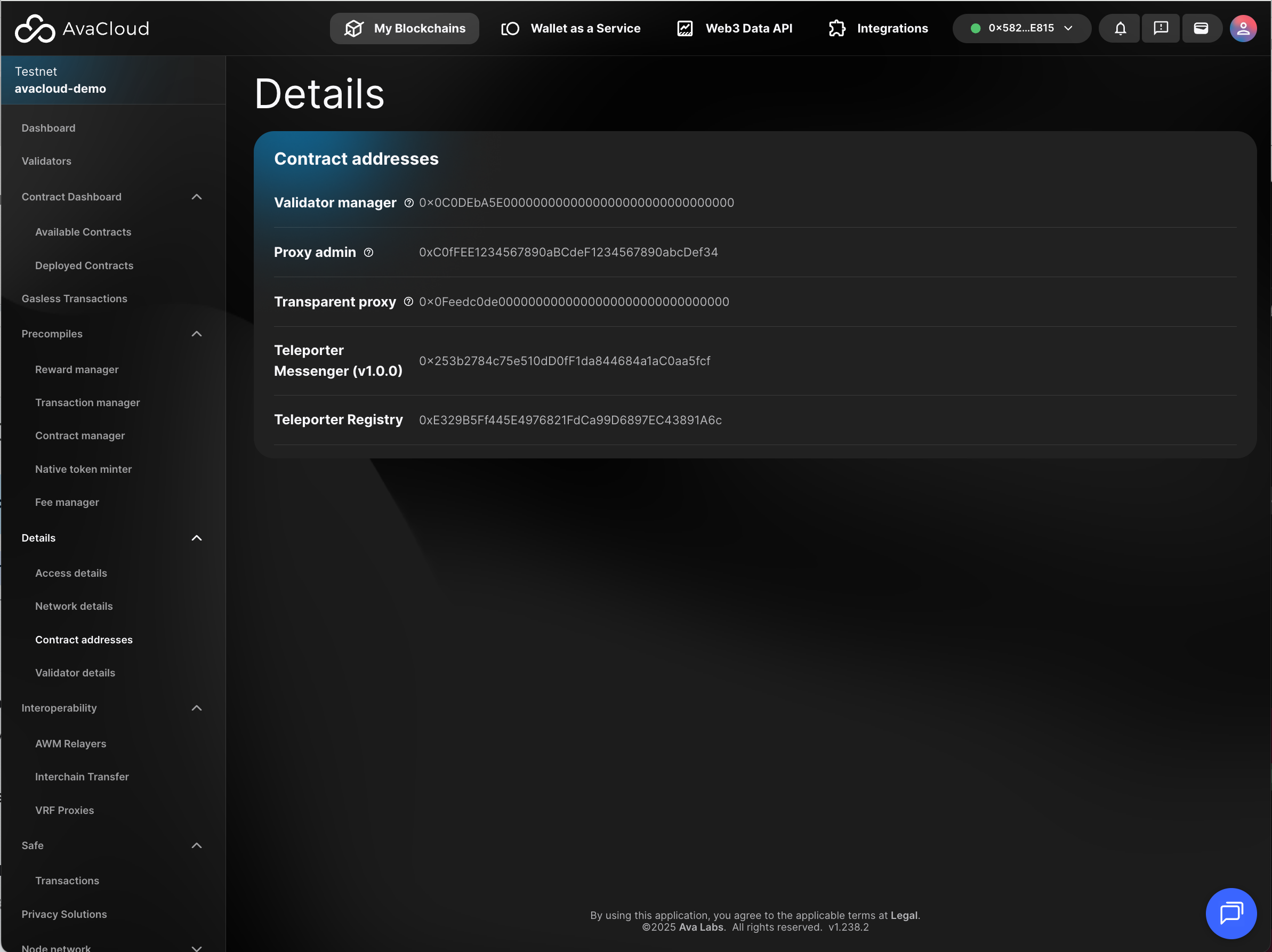
Task: Go to Validators in sidebar
Action: point(46,161)
